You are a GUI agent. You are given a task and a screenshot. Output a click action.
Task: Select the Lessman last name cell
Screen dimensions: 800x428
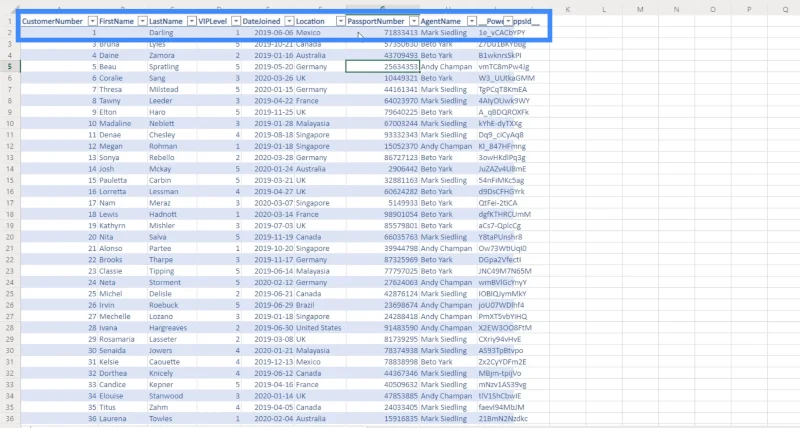[172, 191]
